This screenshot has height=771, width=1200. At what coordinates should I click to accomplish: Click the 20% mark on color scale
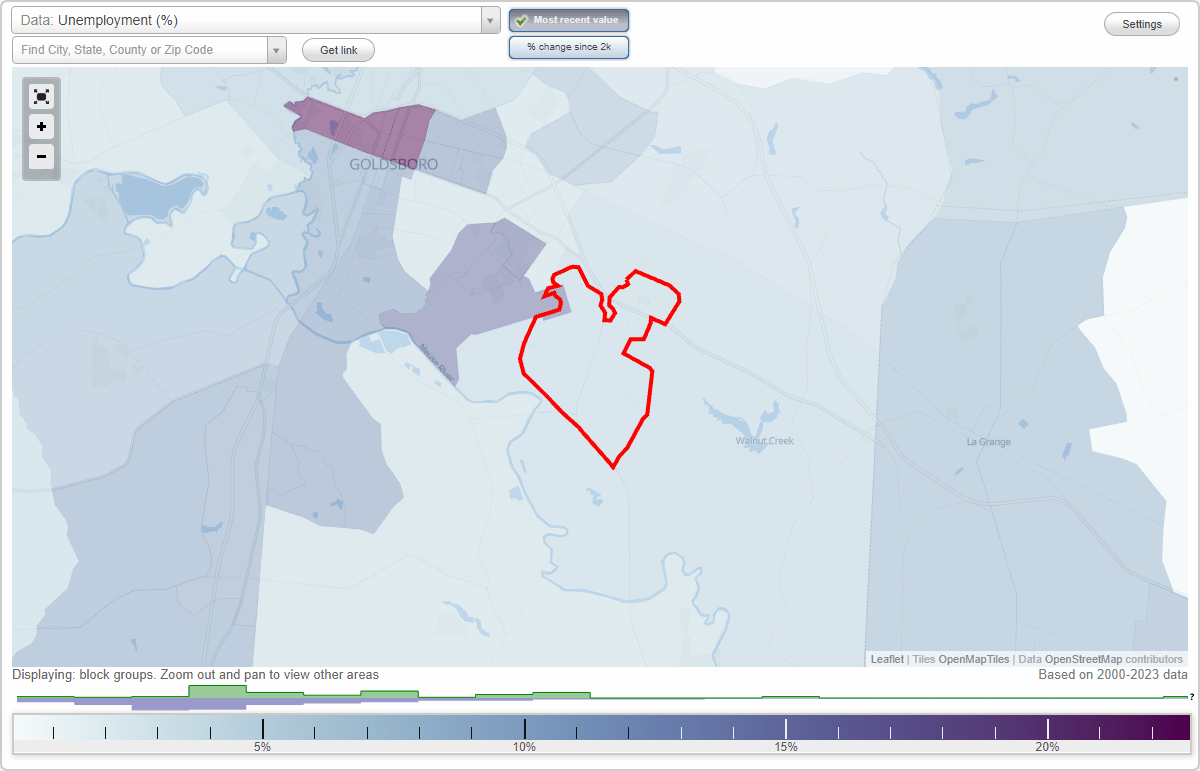[x=1048, y=746]
